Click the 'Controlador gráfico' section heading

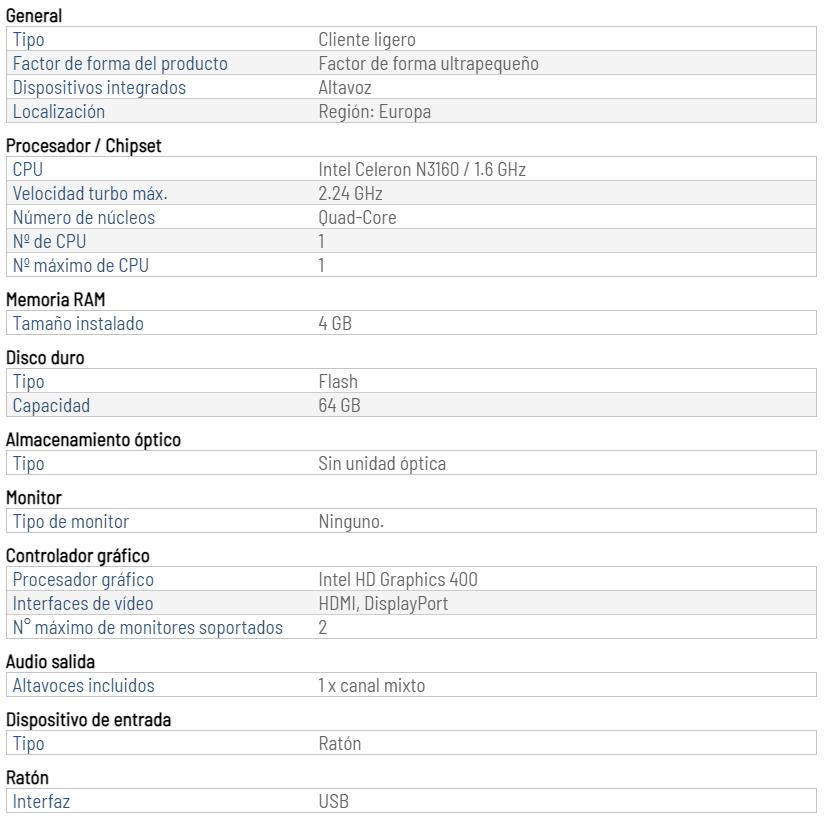click(x=78, y=556)
